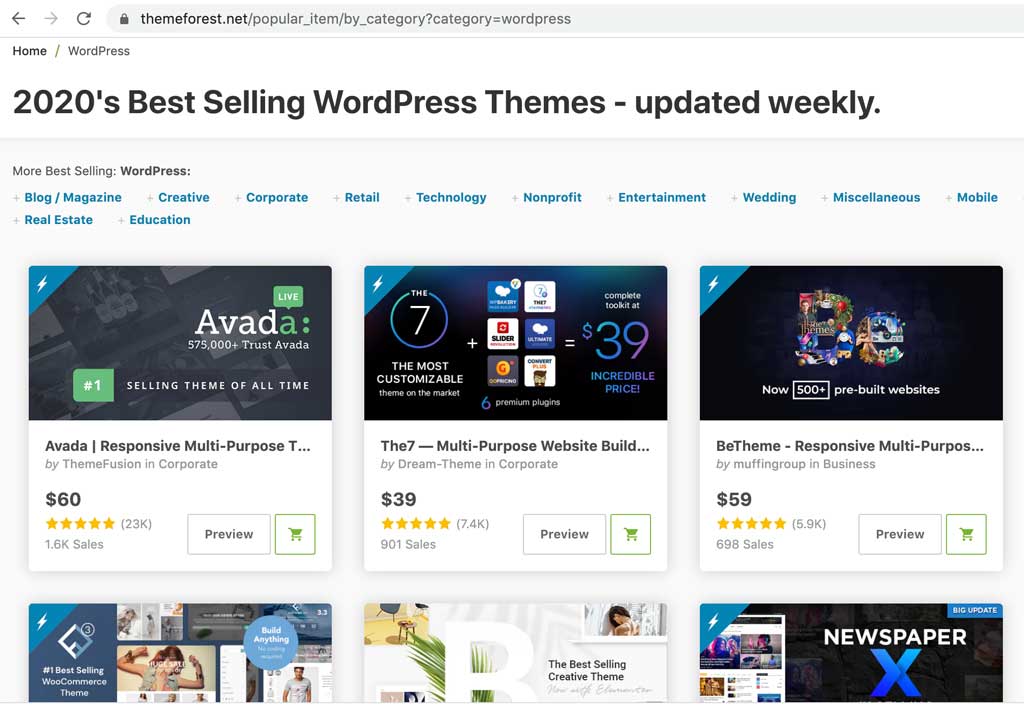Click the lightning badge on Avada thumbnail
The image size is (1024, 706).
tap(43, 283)
